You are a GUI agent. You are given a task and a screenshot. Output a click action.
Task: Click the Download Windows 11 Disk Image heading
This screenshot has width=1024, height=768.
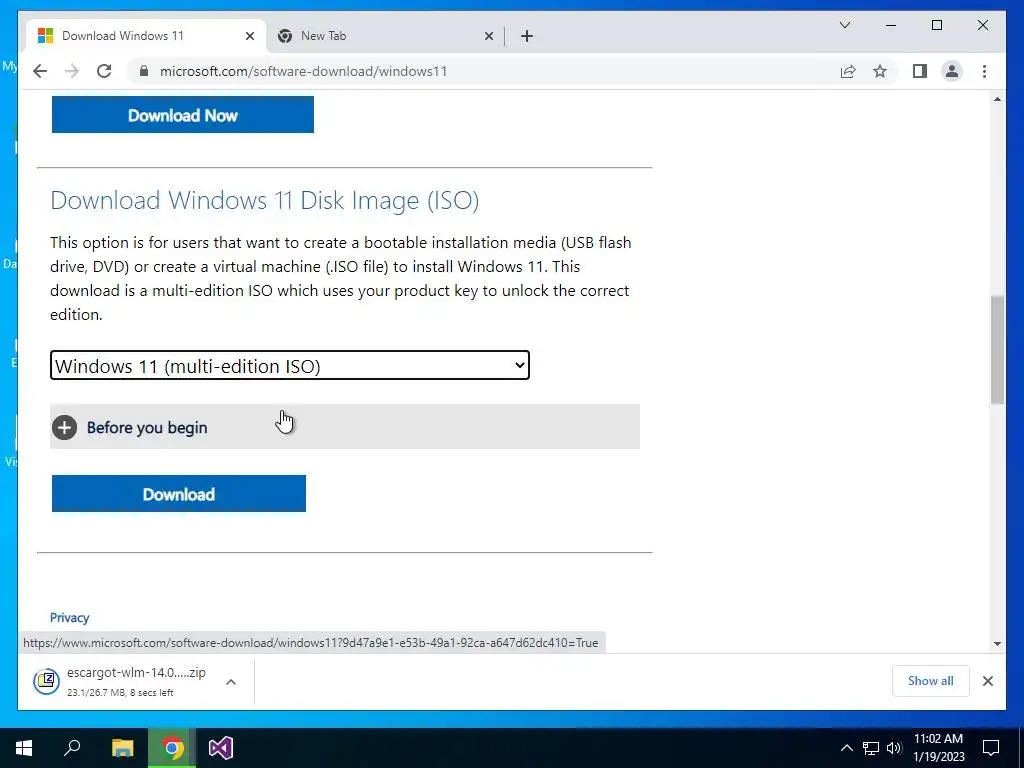click(x=264, y=200)
